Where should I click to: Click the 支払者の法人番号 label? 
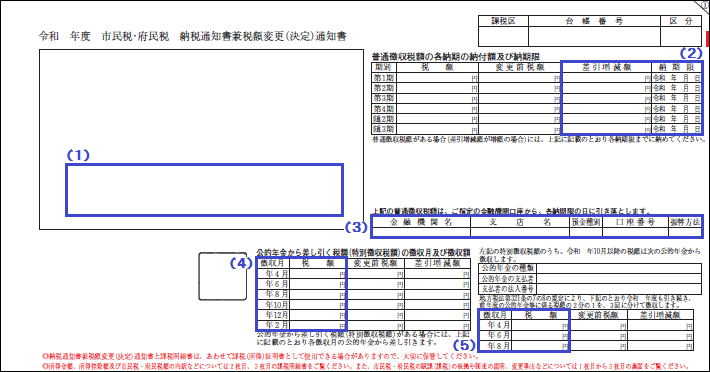pos(508,289)
